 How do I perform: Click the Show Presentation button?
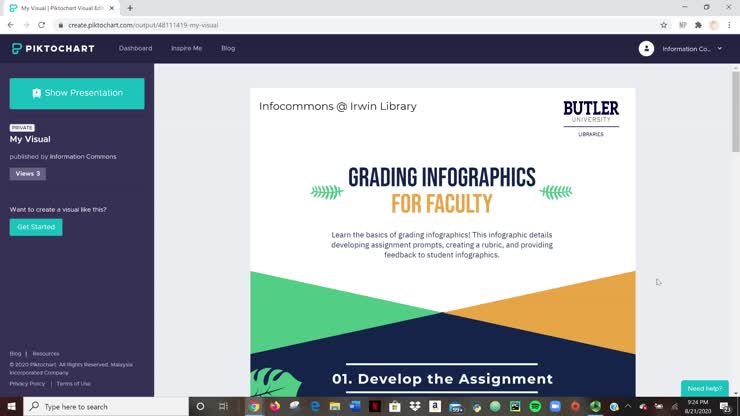77,93
